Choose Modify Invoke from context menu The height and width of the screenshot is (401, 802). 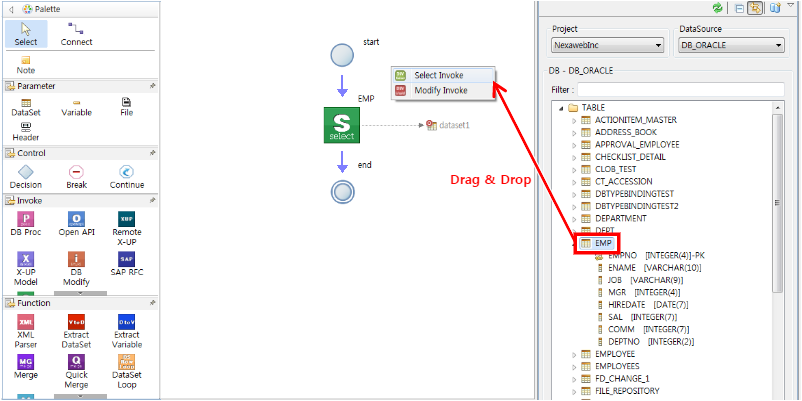tap(440, 90)
